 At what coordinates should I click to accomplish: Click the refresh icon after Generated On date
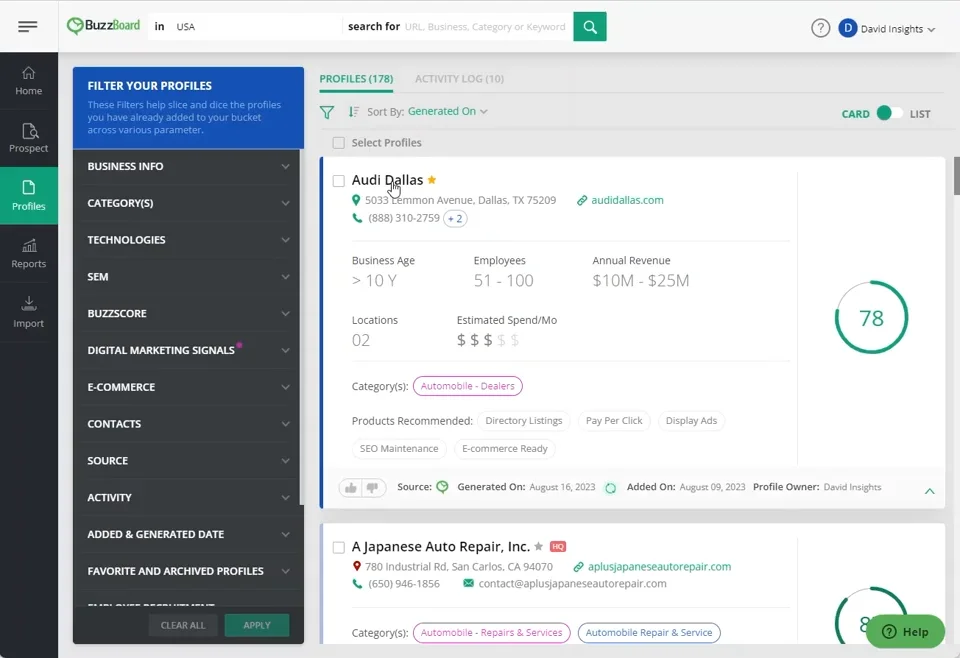point(610,488)
